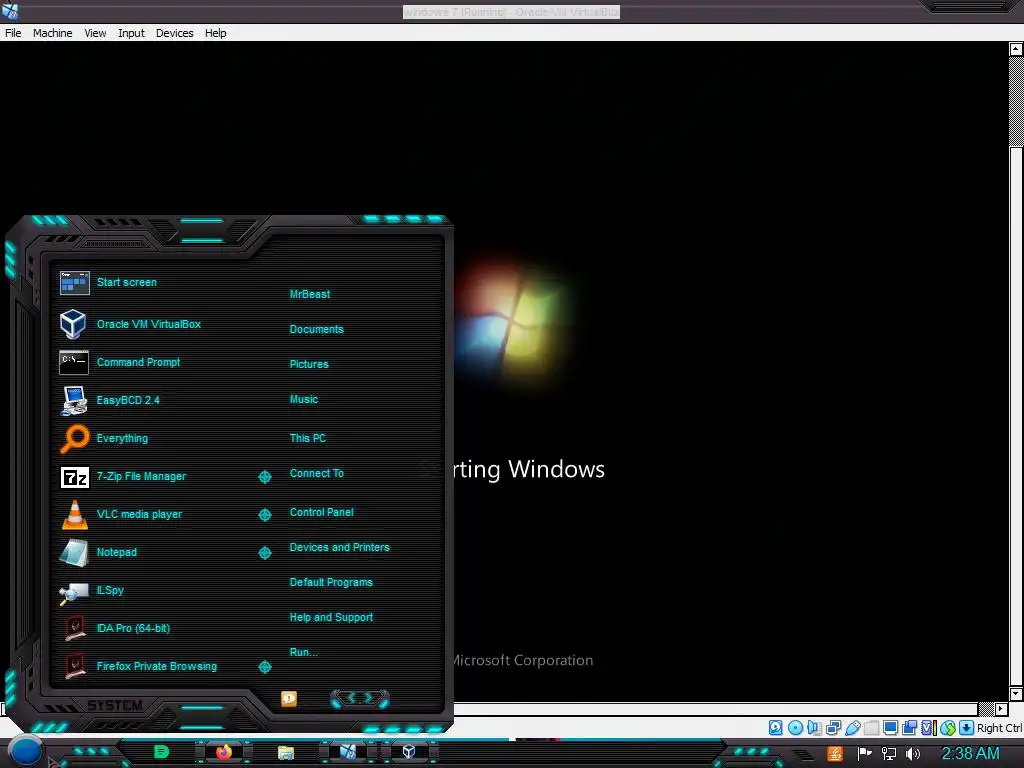Open the Devices menu

(x=174, y=33)
